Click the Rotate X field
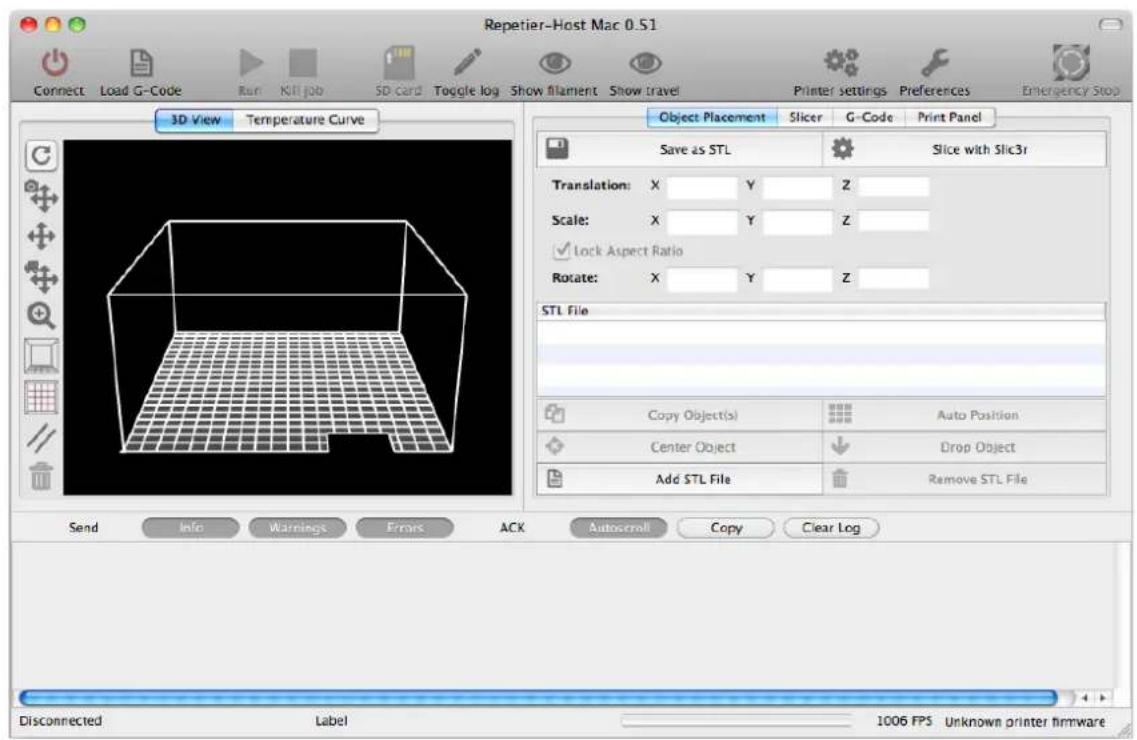The width and height of the screenshot is (1137, 740). [x=702, y=278]
